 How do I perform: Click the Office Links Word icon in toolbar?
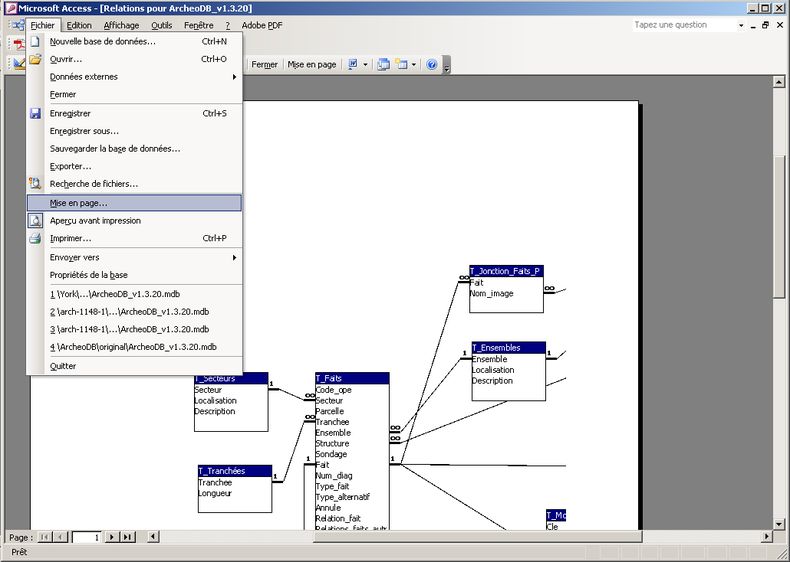click(353, 65)
